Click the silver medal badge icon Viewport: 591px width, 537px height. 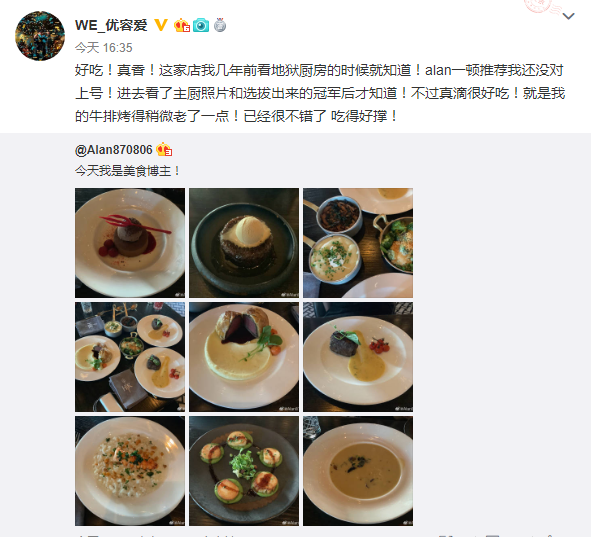(220, 25)
